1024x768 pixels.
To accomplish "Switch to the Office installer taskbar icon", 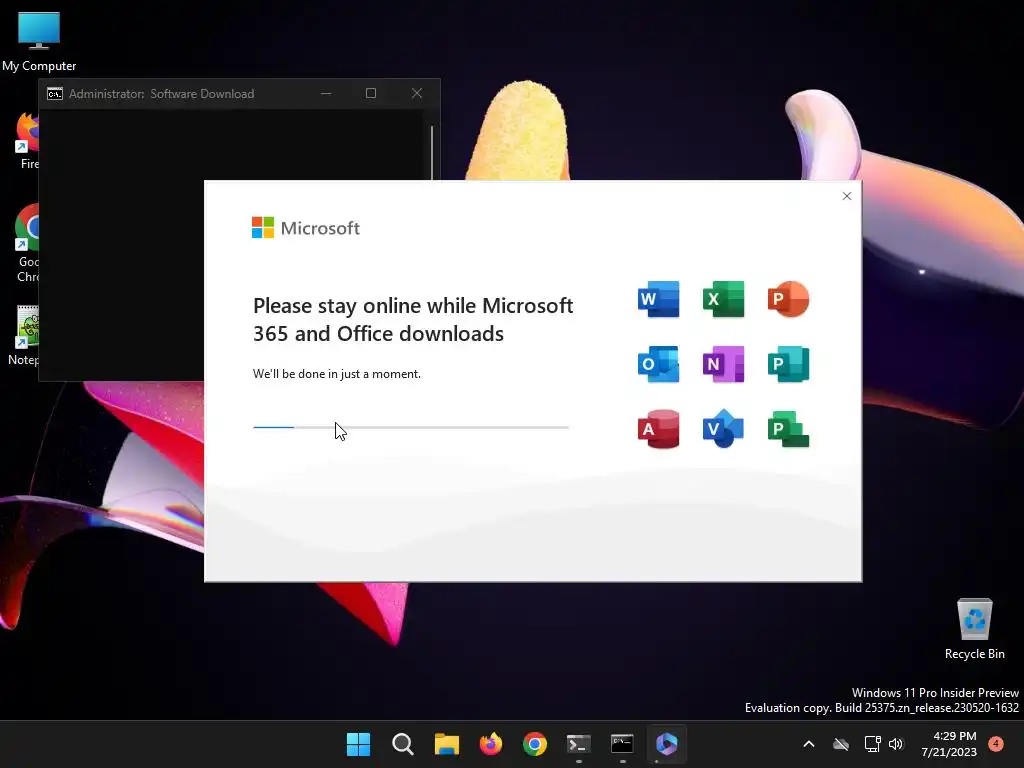I will 667,744.
